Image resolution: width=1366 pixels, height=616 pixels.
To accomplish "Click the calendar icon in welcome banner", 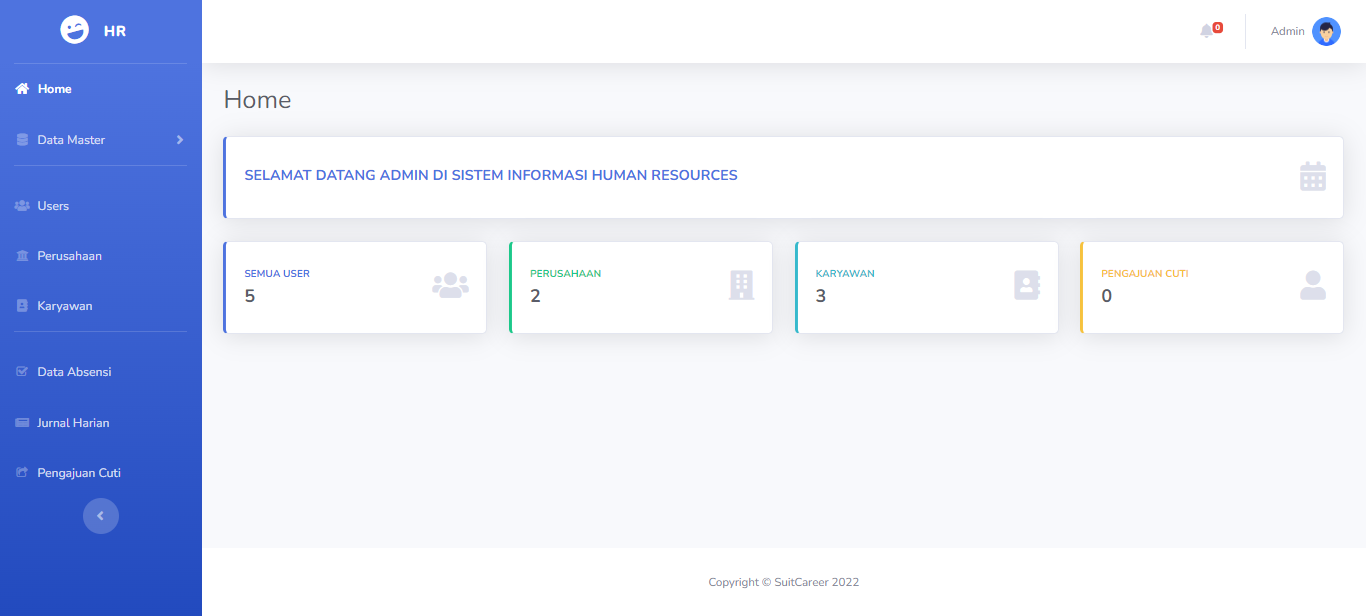I will pos(1312,177).
